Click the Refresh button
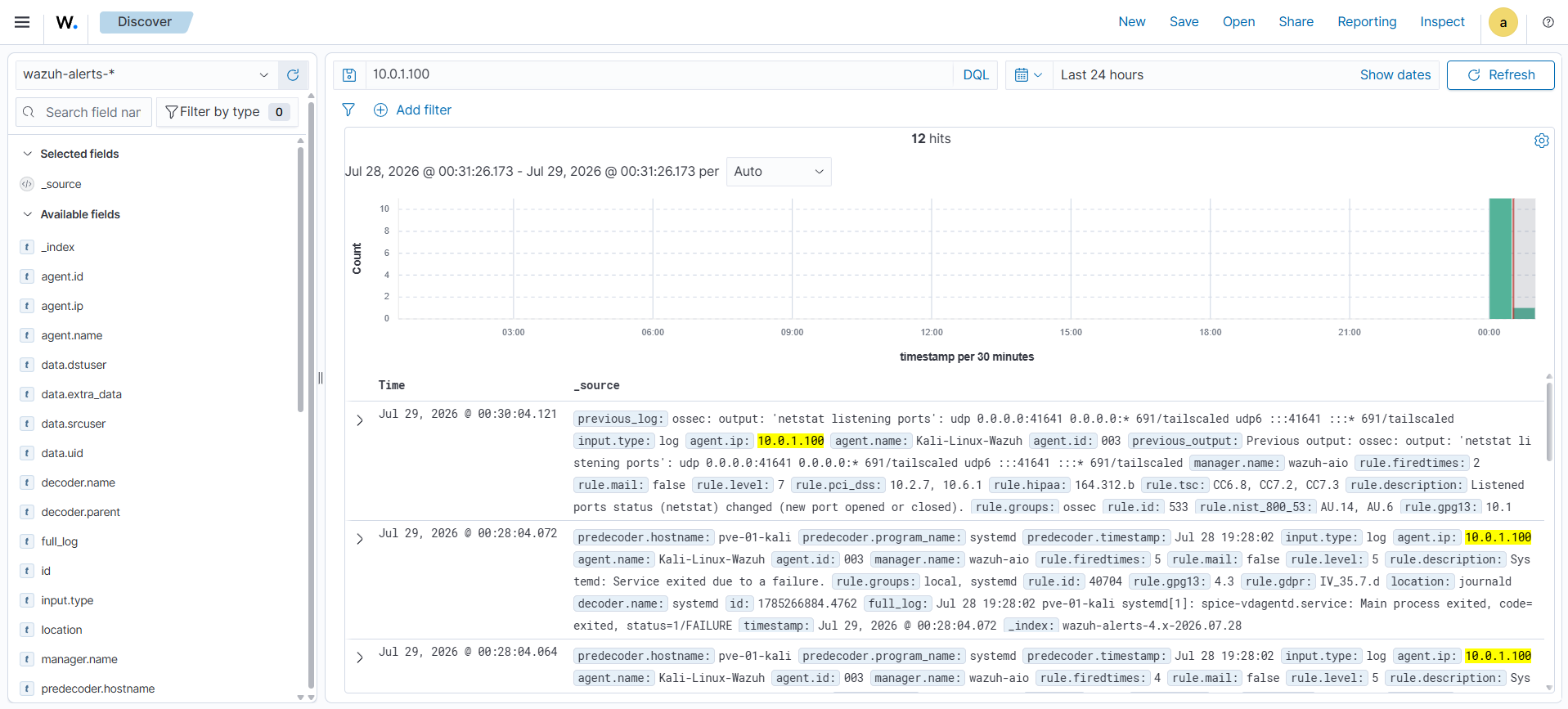 [1500, 75]
